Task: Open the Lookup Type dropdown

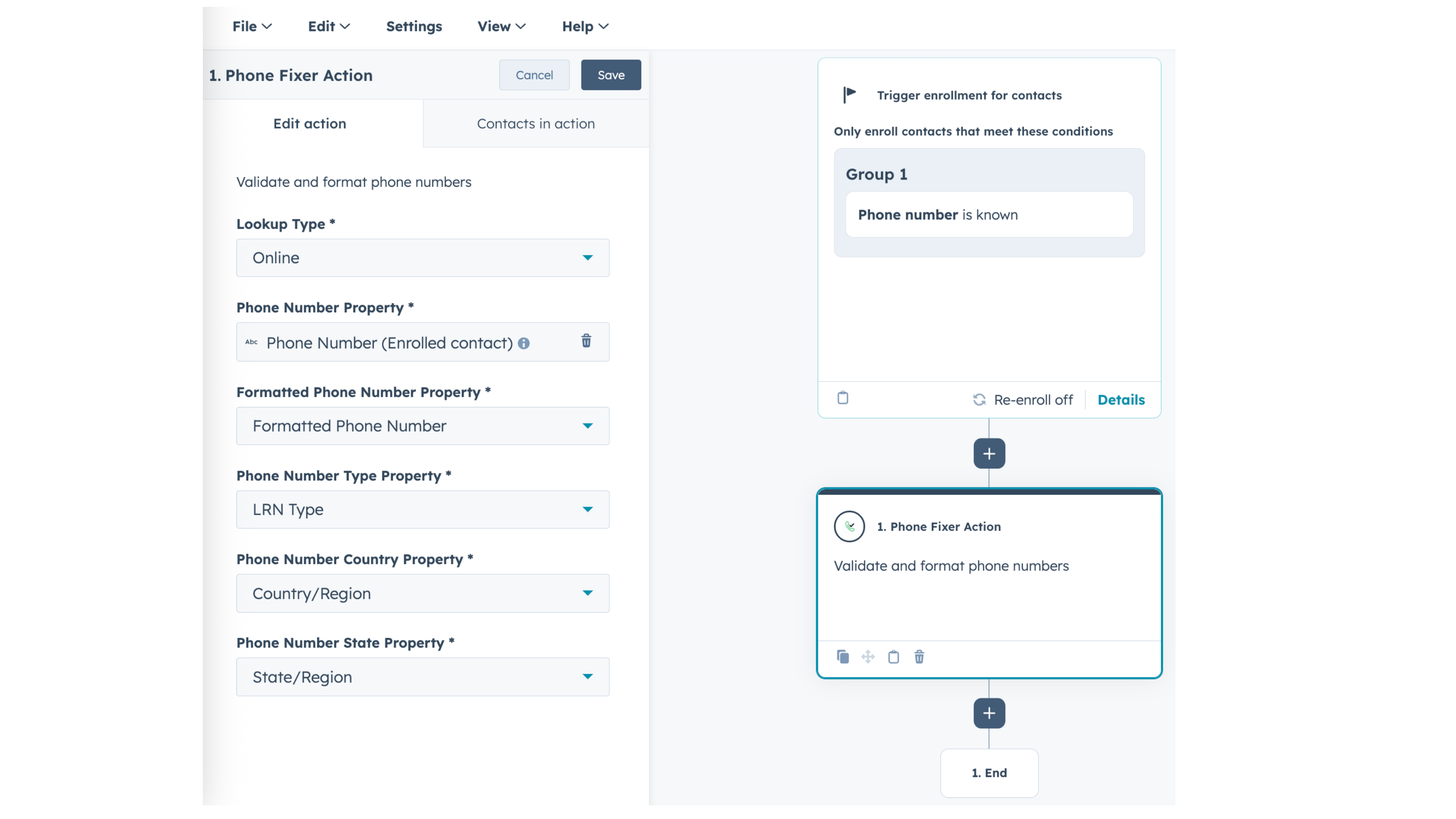Action: (423, 258)
